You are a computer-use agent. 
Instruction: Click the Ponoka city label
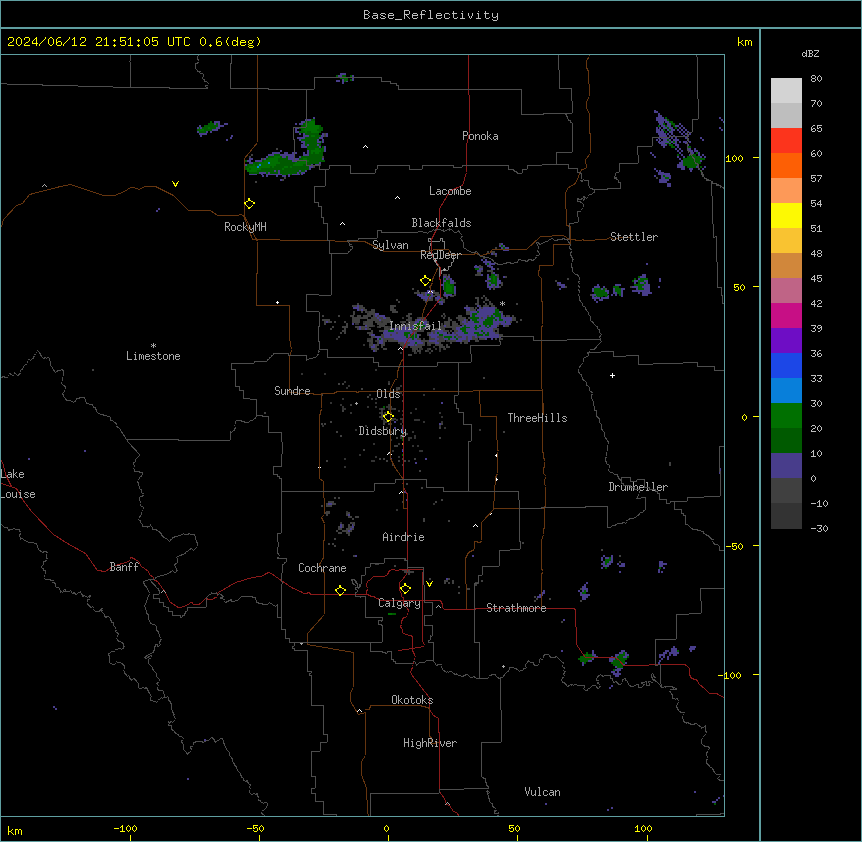(x=480, y=136)
